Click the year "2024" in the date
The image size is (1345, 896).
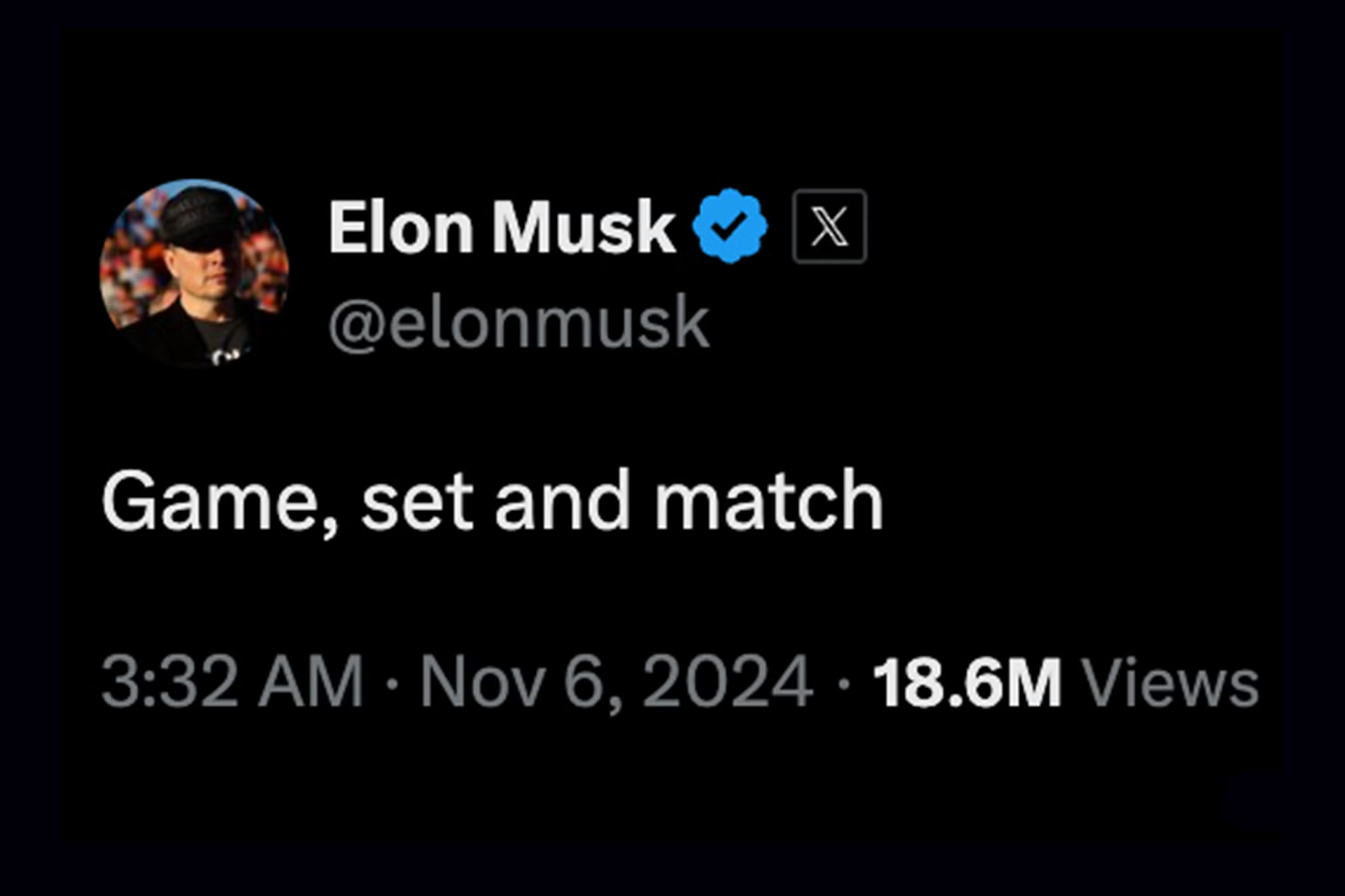point(728,682)
